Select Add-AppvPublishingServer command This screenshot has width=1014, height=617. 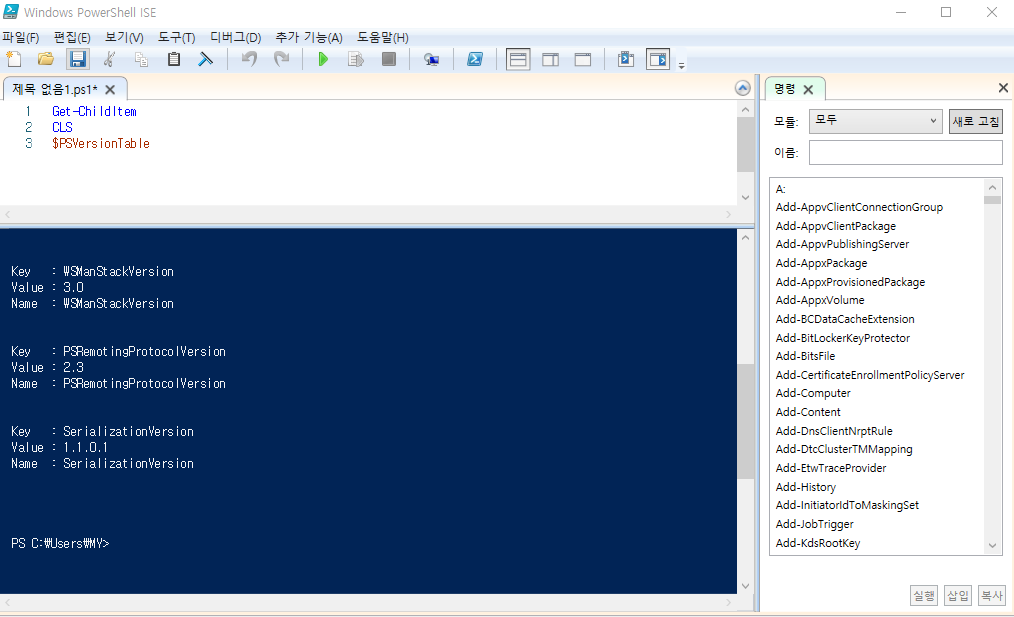coord(842,244)
